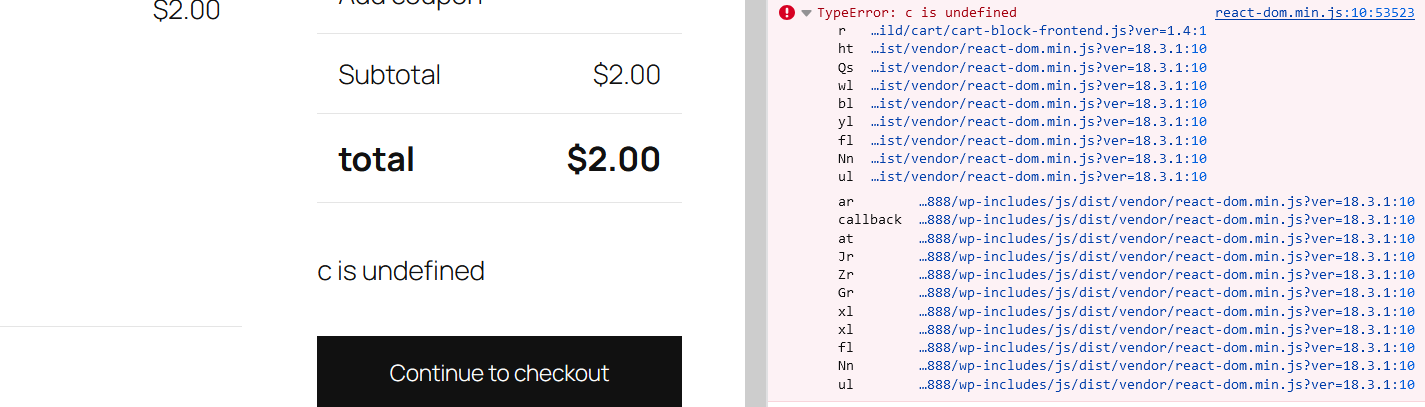1425x407 pixels.
Task: Open source link for ar stack frame
Action: tap(1166, 202)
